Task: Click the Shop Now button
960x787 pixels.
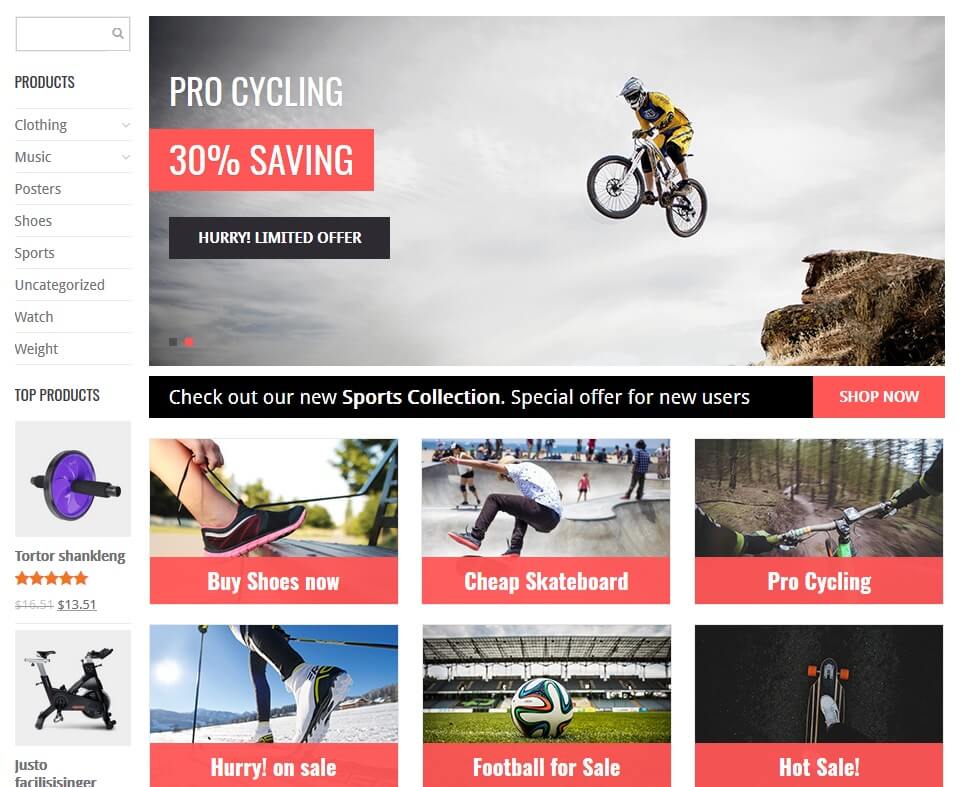Action: (879, 397)
